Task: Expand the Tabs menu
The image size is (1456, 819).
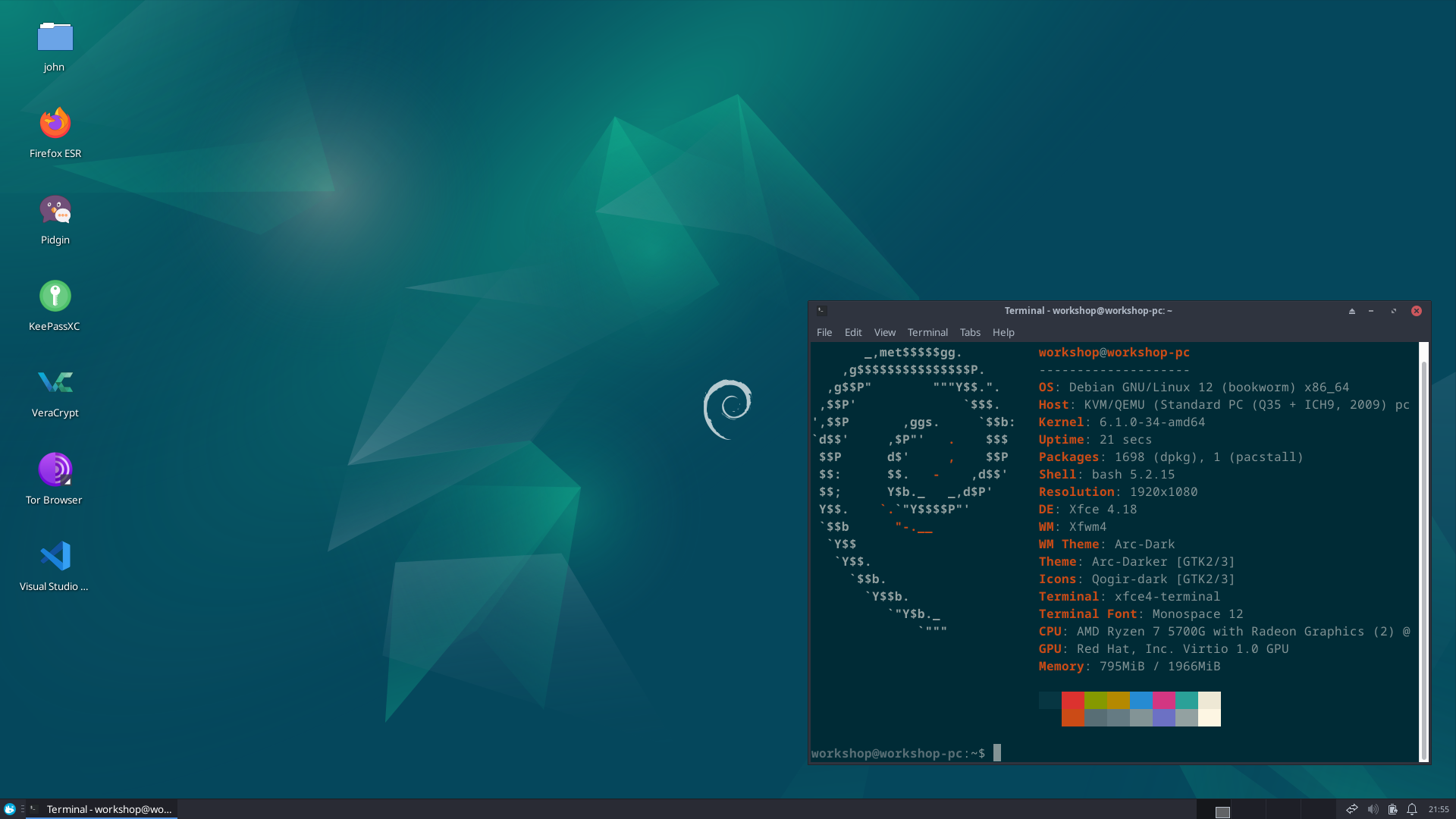Action: pyautogui.click(x=970, y=332)
